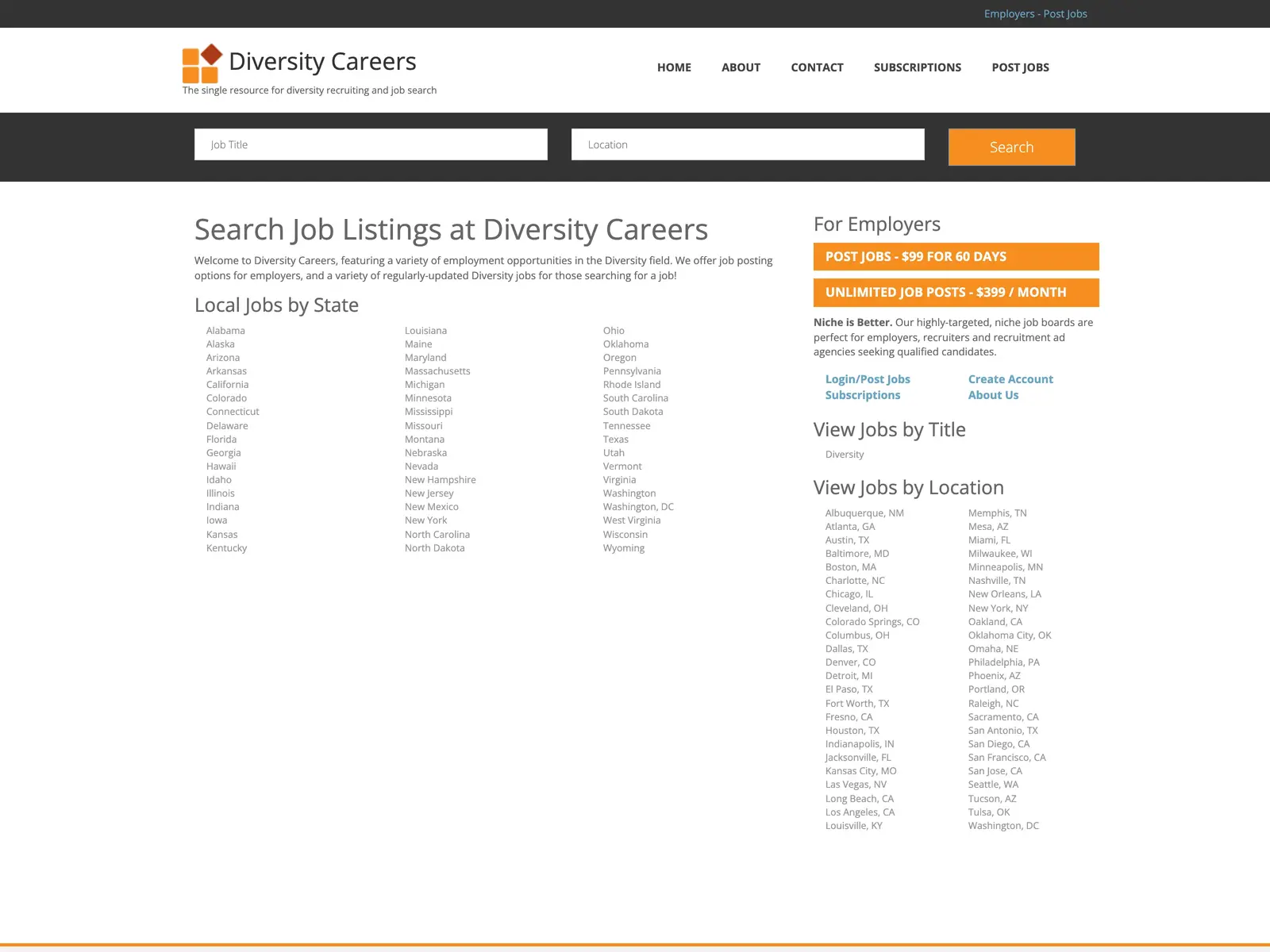The height and width of the screenshot is (952, 1270).
Task: Select POST JOBS in the navigation
Action: point(1020,67)
